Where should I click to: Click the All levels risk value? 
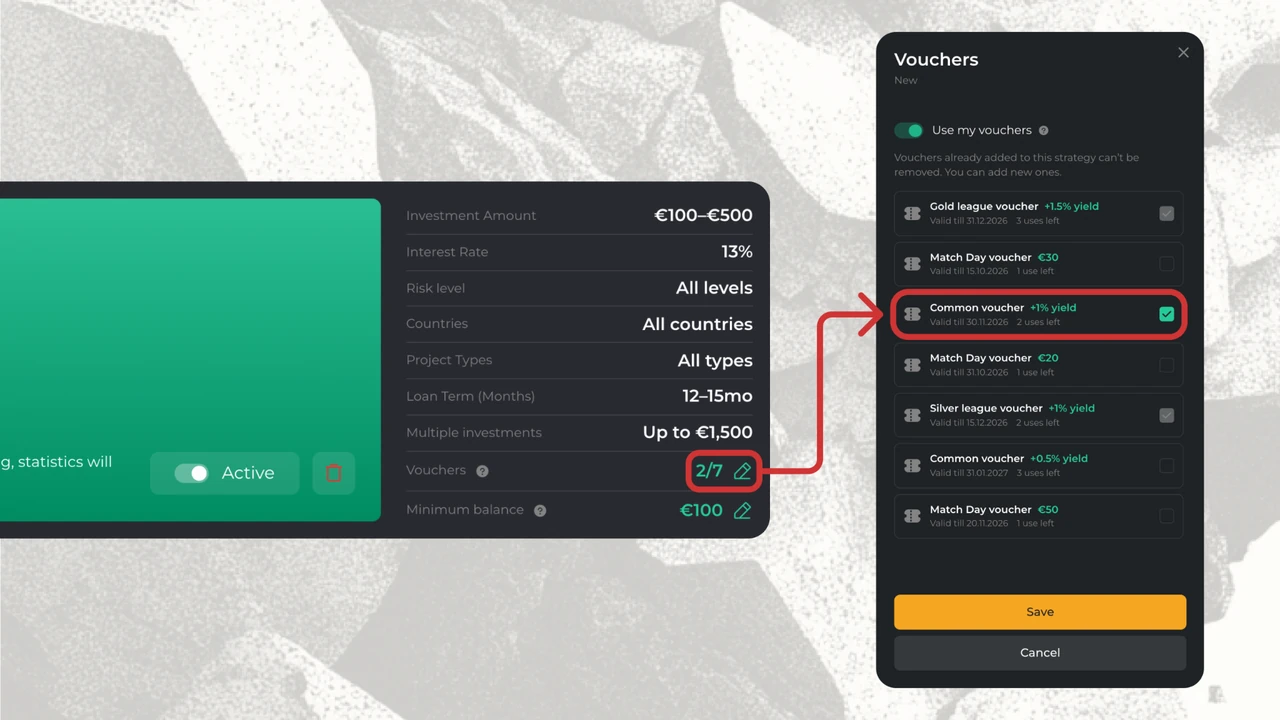point(714,288)
